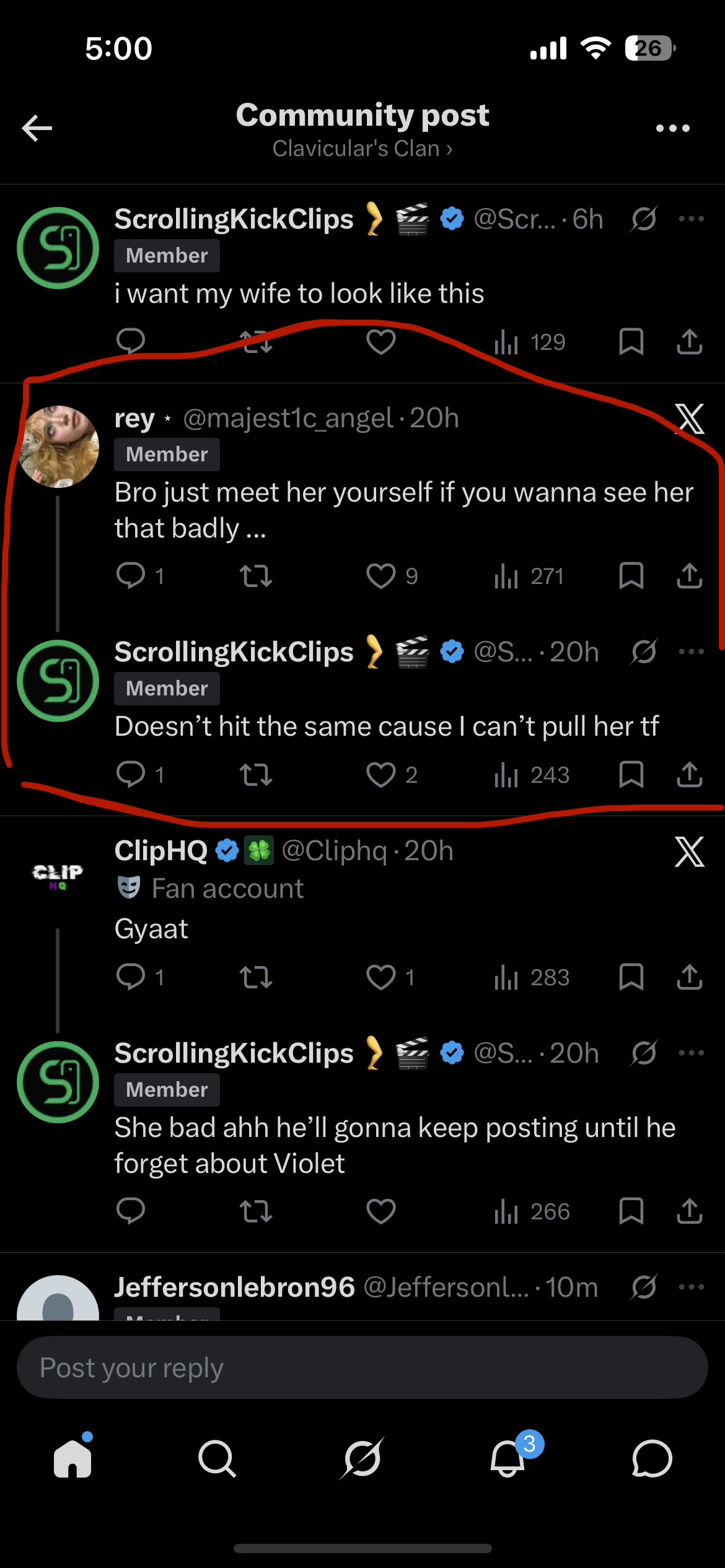Open the Search tab

coord(217,1458)
